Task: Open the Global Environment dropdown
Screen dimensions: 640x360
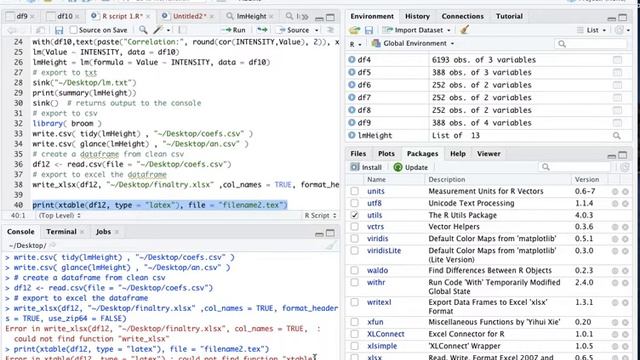Action: pyautogui.click(x=413, y=43)
